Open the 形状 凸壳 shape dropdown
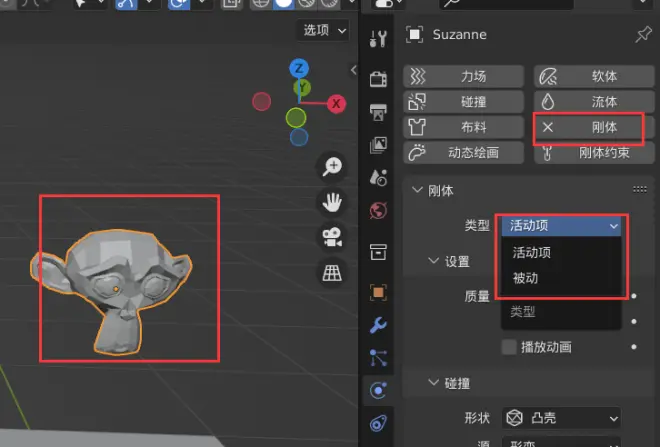Viewport: 660px width, 447px height. tap(562, 418)
